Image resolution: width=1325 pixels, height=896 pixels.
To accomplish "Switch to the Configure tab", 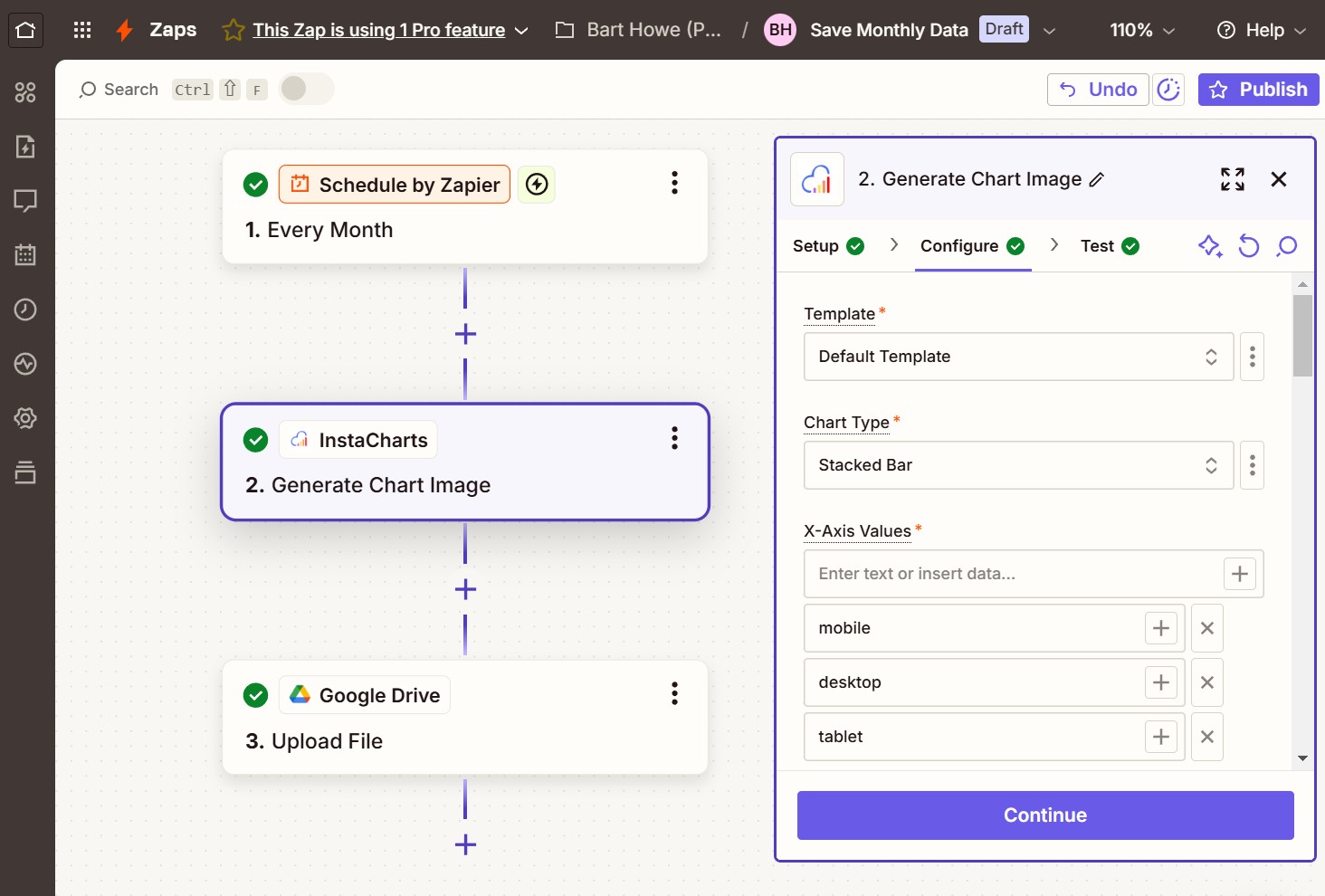I will click(972, 246).
